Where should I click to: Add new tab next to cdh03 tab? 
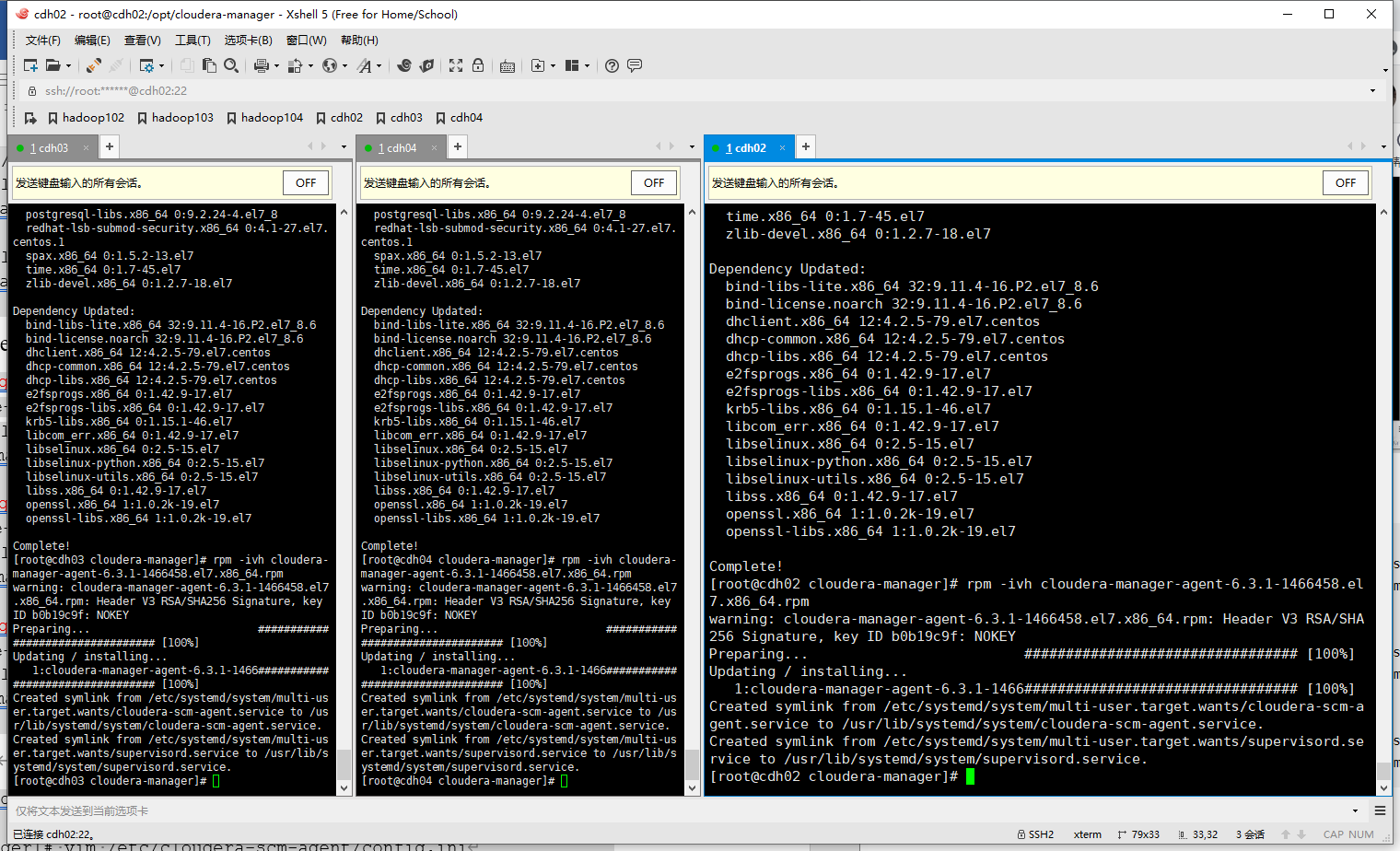(x=110, y=146)
